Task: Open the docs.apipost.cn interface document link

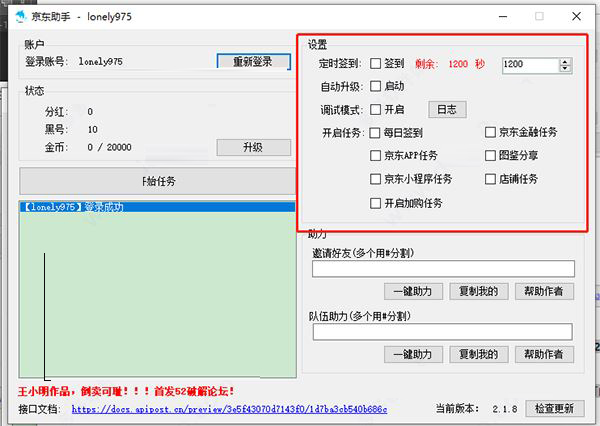Action: point(229,409)
